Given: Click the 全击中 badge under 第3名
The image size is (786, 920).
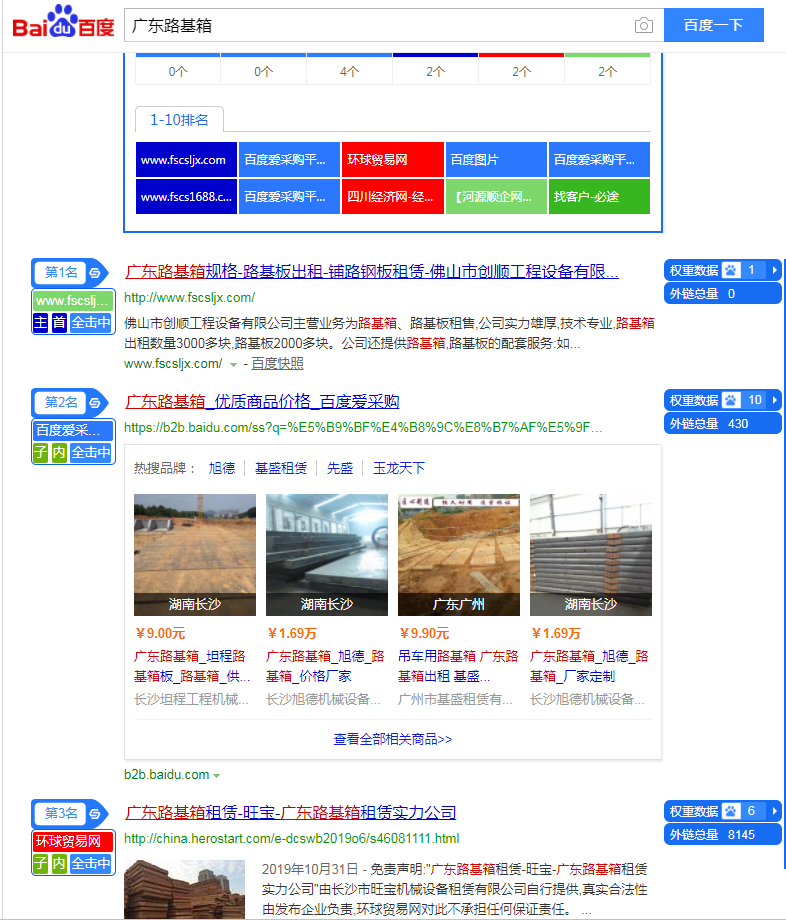Looking at the screenshot, I should [91, 863].
